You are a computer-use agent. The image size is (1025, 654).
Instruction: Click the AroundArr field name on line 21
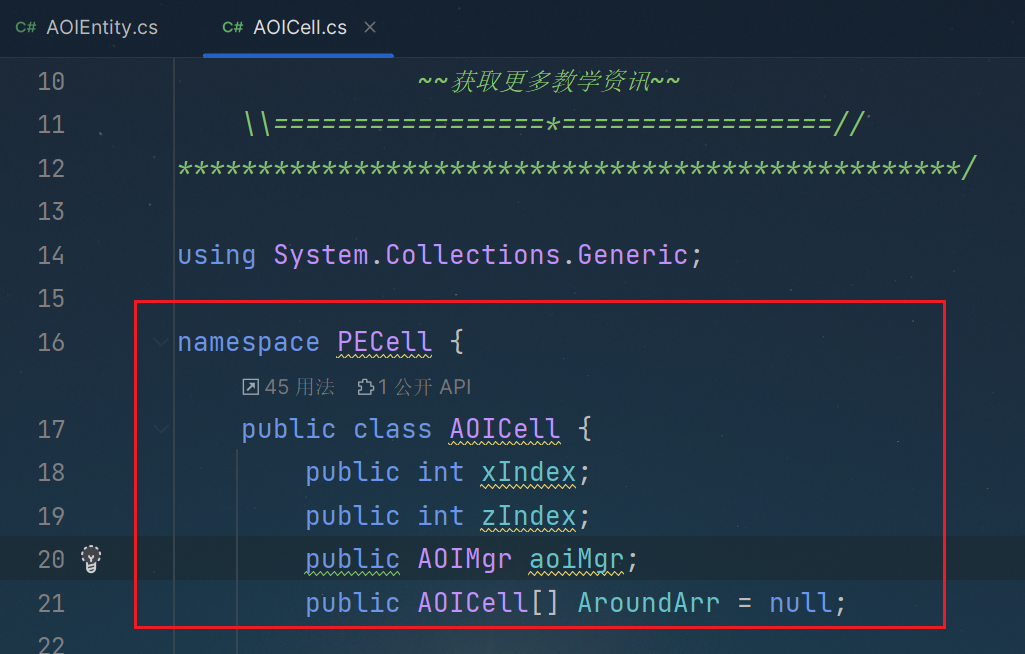tap(648, 603)
